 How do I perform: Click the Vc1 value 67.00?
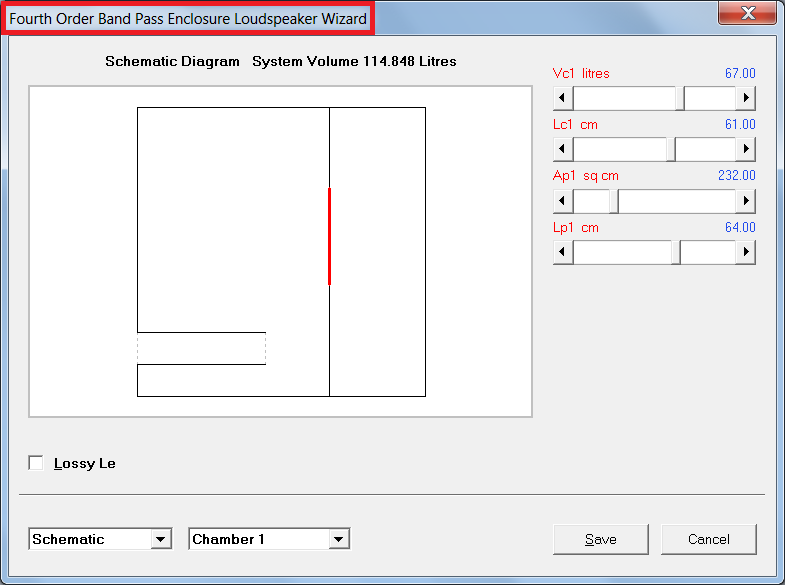point(740,74)
